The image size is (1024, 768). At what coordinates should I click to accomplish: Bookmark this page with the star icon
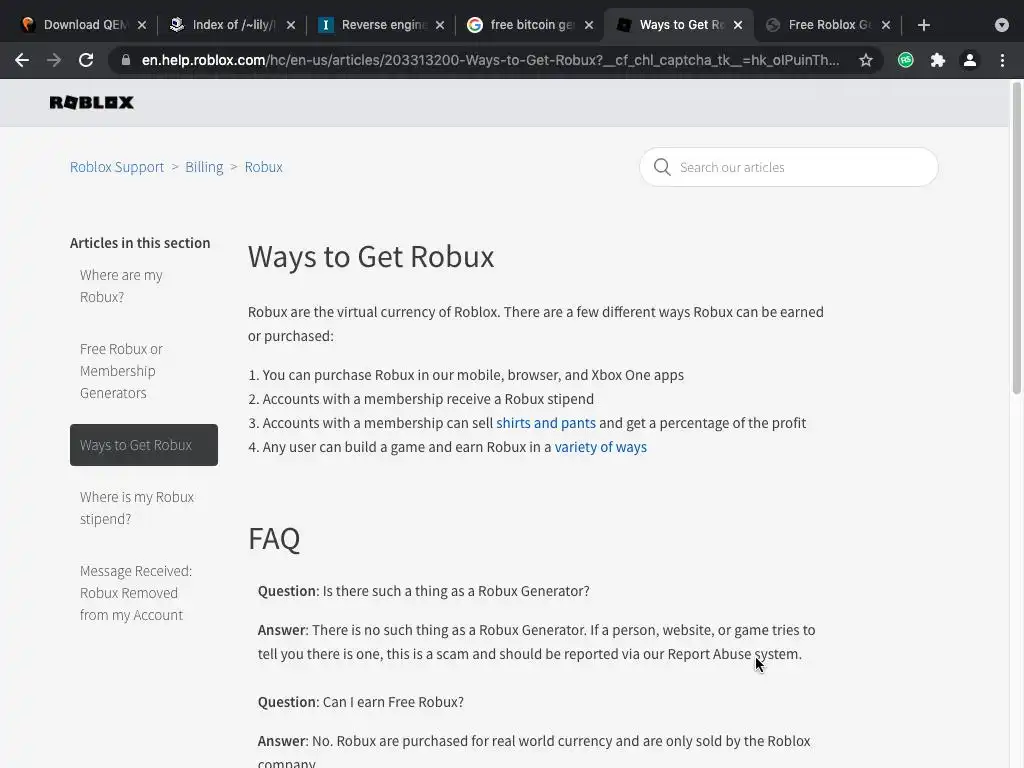(x=866, y=60)
